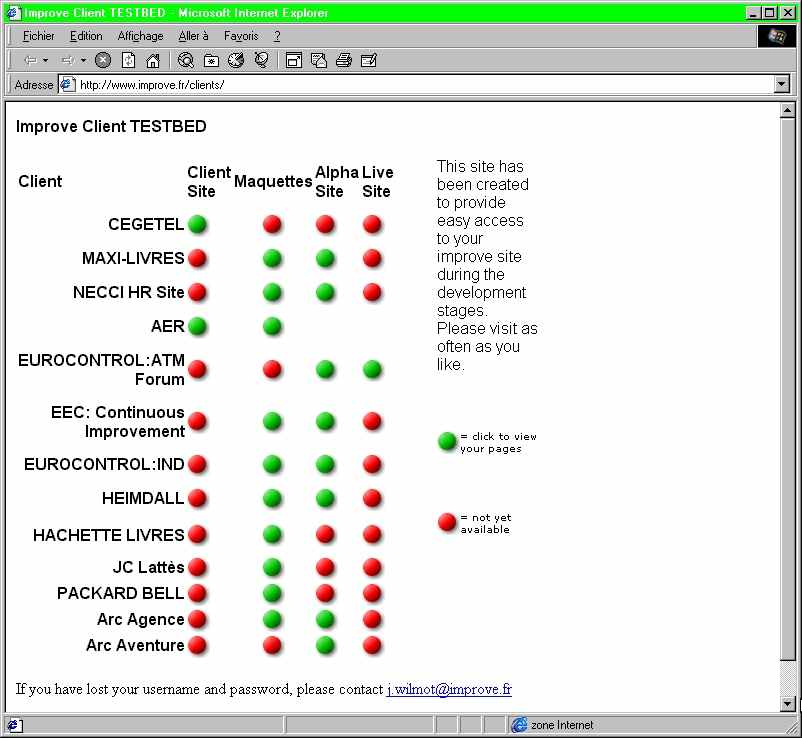This screenshot has width=802, height=738.
Task: Open the Channels satellite dish icon
Action: (x=261, y=60)
